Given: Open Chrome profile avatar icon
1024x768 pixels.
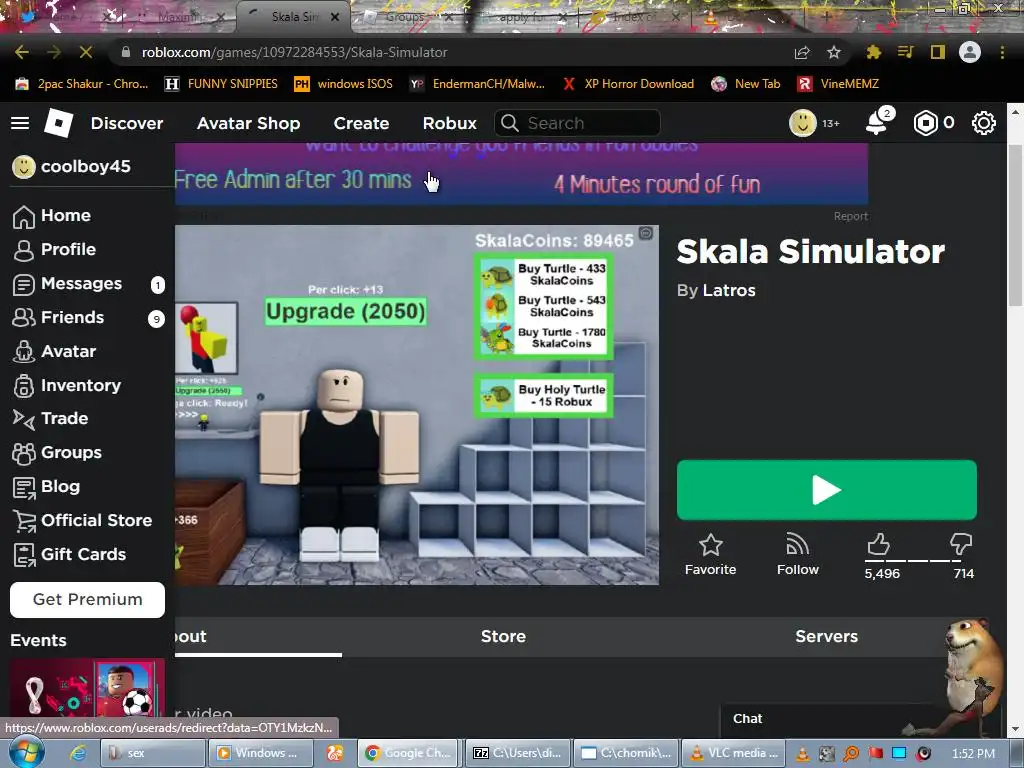Looking at the screenshot, I should point(970,52).
